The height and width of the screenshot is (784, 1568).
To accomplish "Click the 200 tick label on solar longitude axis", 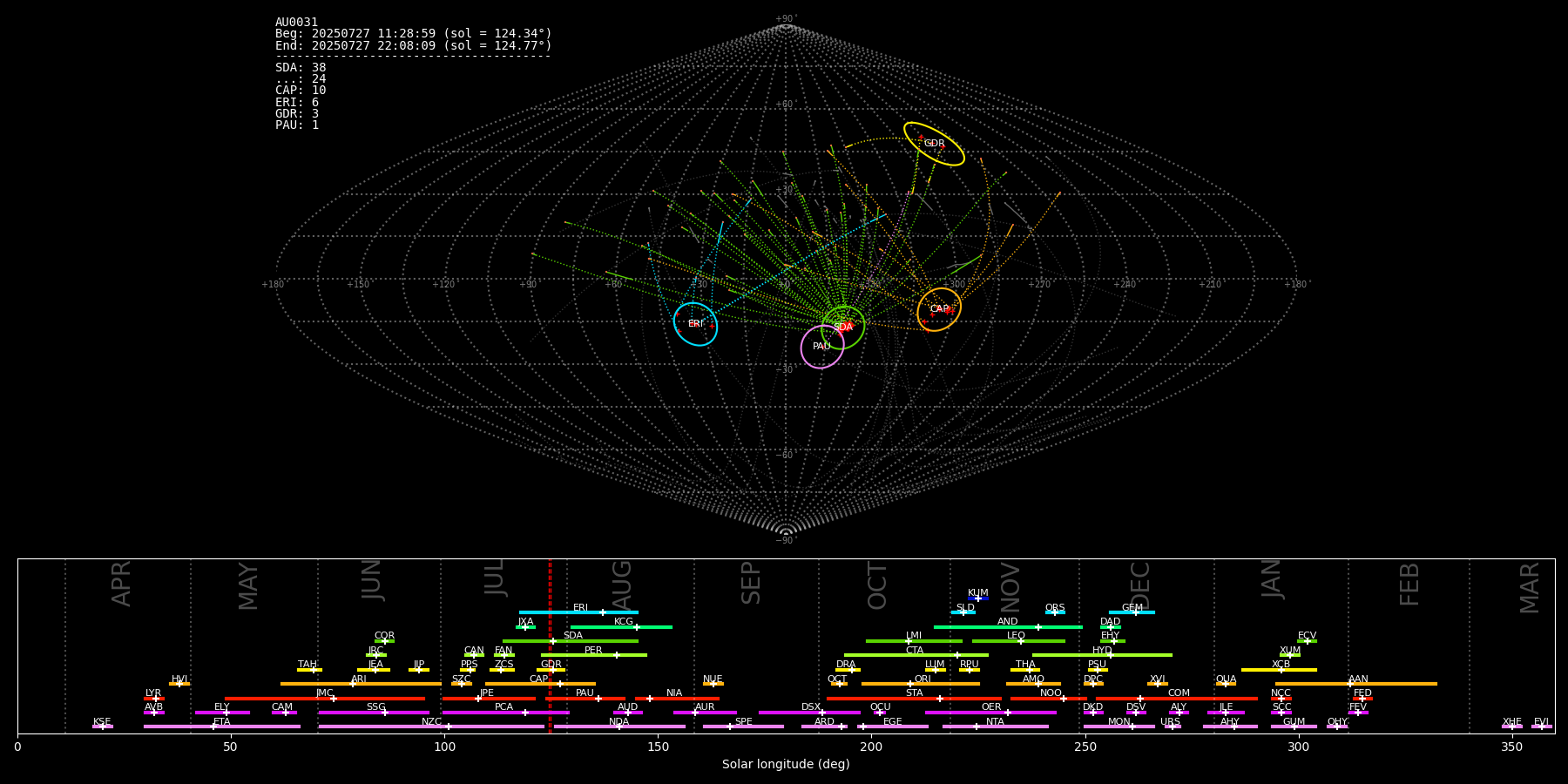I will (871, 747).
